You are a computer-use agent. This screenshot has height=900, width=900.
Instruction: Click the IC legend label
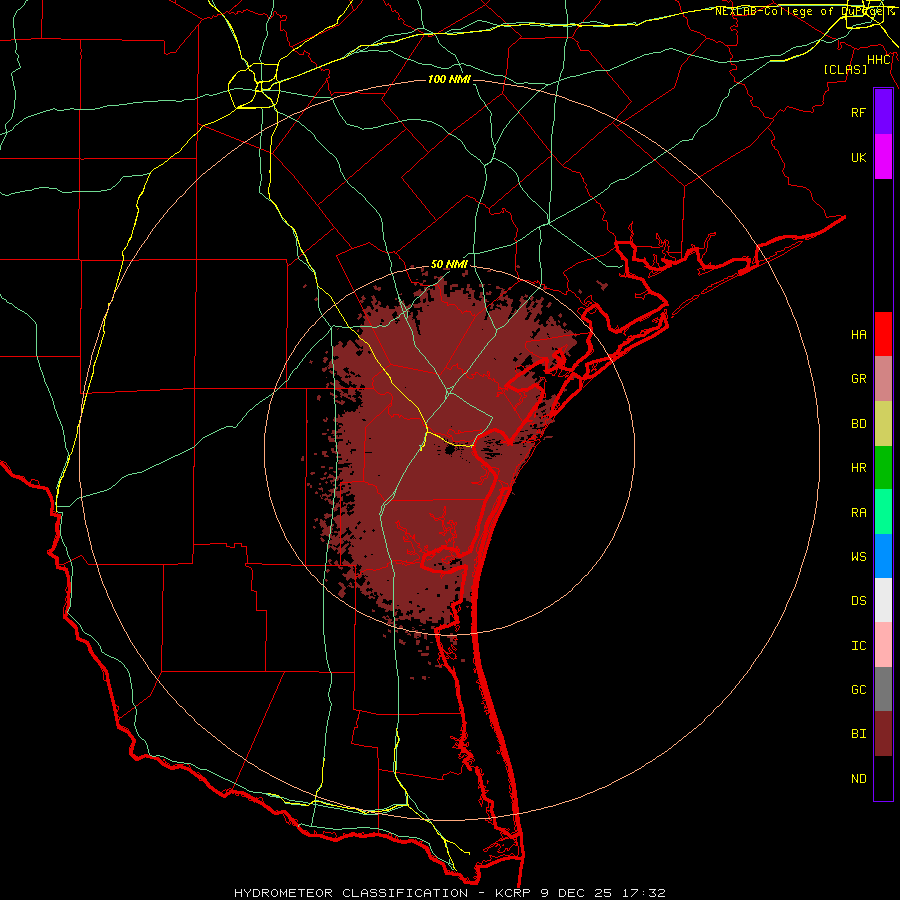click(858, 646)
